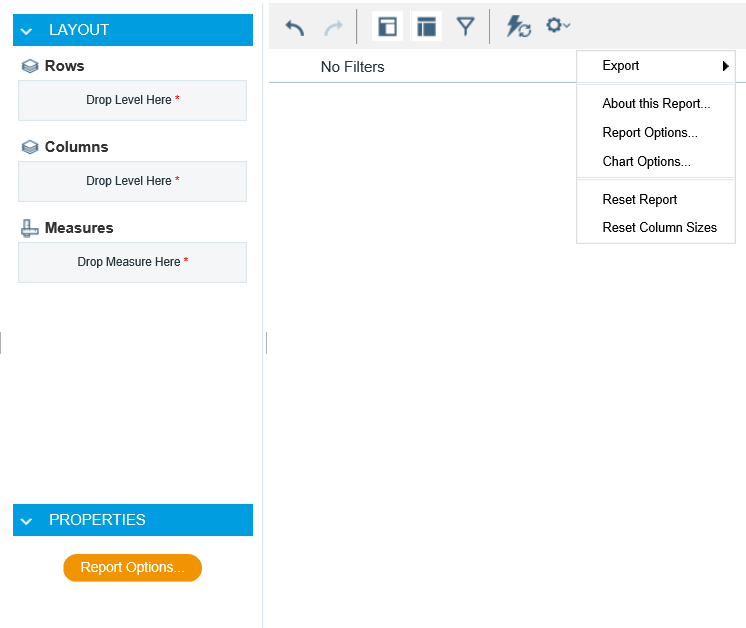Select Reset Report menu entry
The width and height of the screenshot is (746, 628).
[x=640, y=200]
